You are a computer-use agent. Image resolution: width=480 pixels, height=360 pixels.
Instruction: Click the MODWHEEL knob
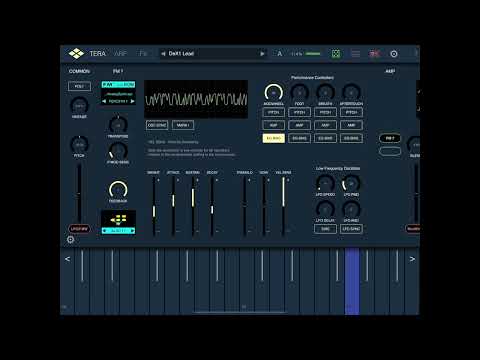point(274,92)
